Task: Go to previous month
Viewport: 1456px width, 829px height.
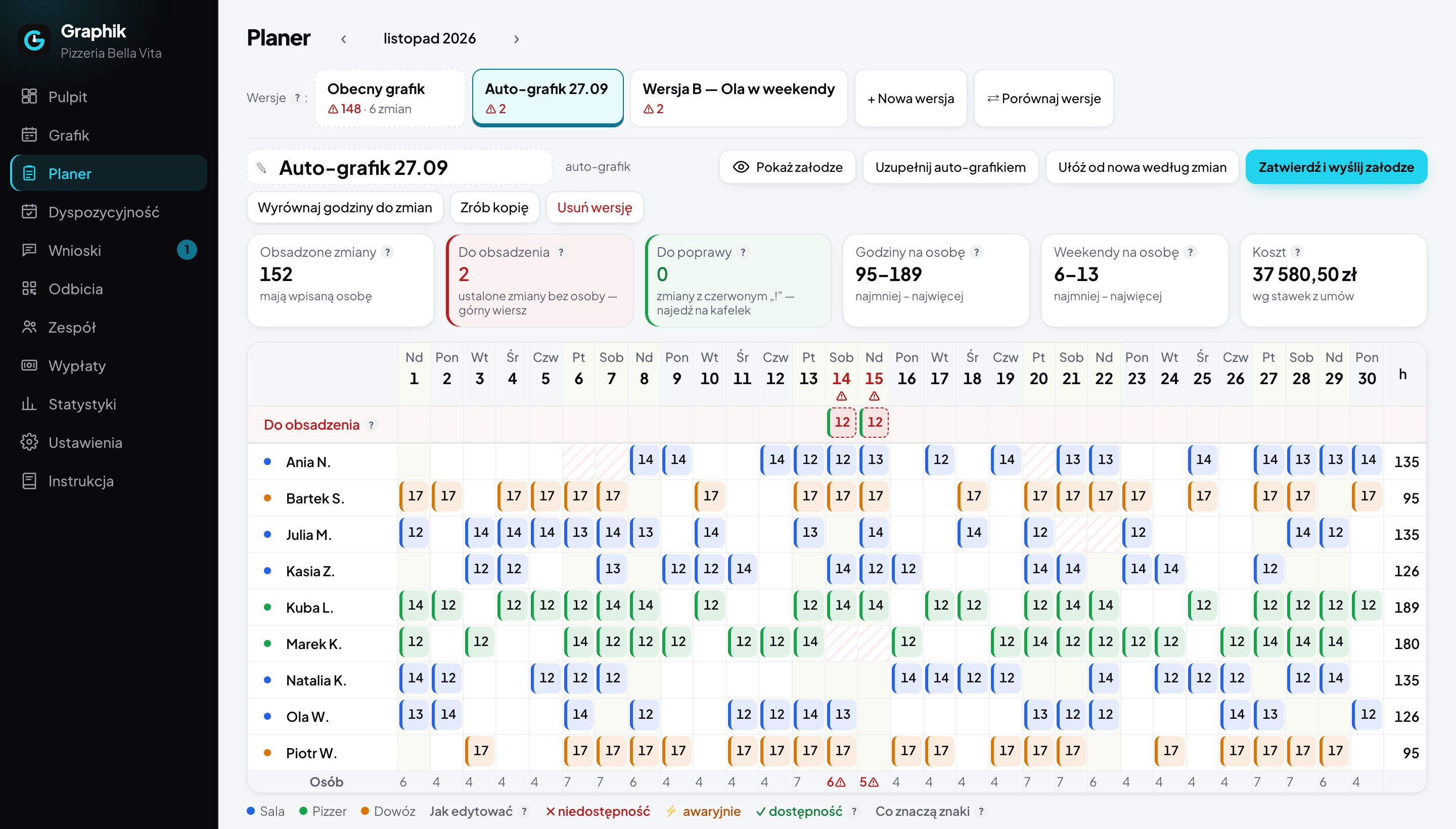Action: [x=343, y=39]
